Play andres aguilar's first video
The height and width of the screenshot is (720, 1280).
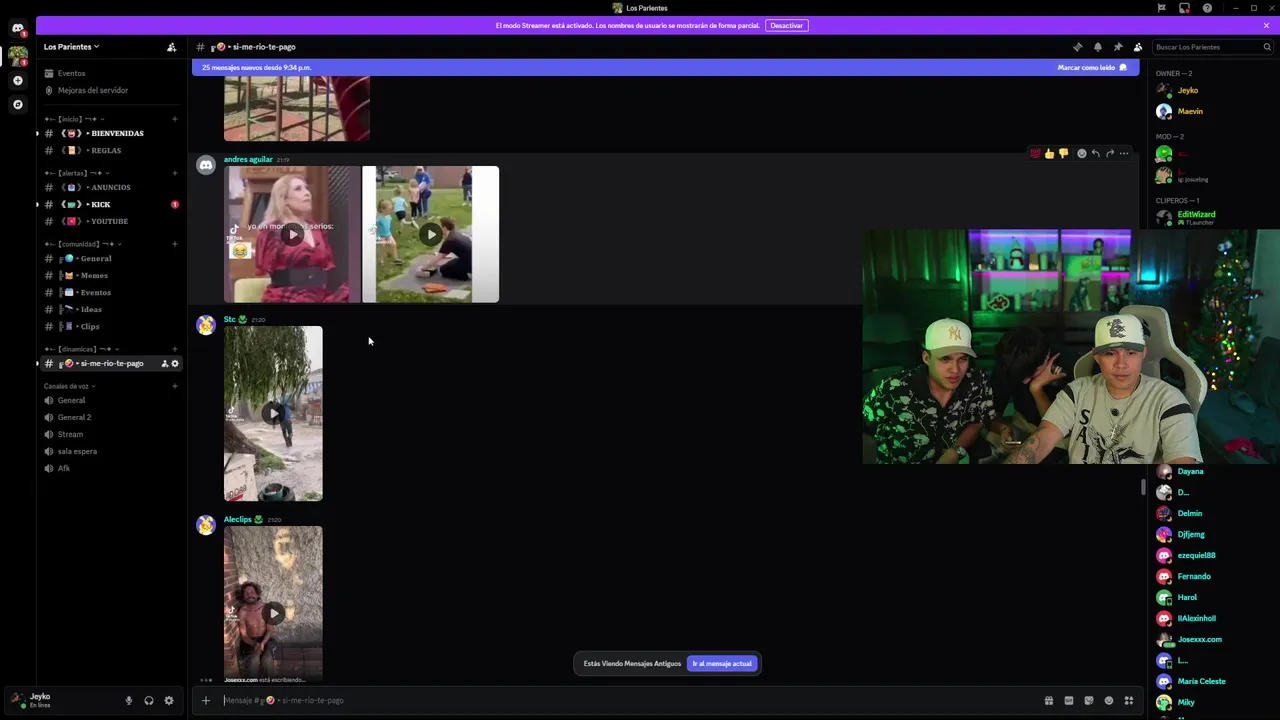292,234
